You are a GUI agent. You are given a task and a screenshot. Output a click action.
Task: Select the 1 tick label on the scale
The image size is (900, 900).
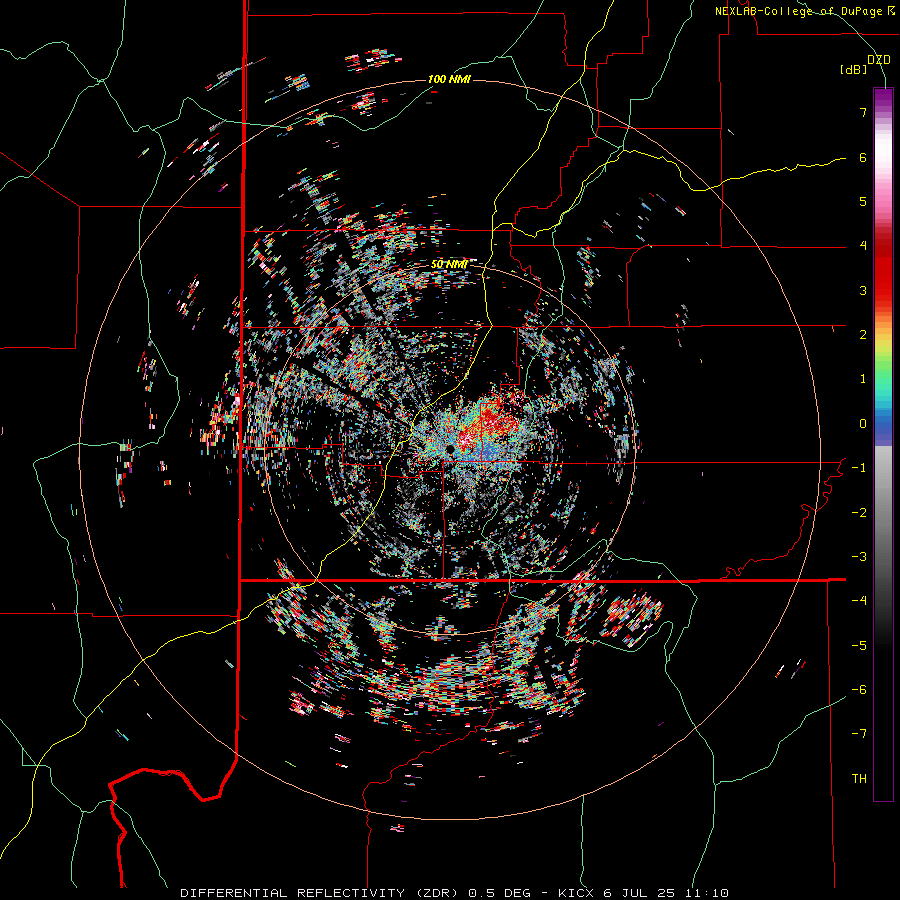pyautogui.click(x=863, y=379)
